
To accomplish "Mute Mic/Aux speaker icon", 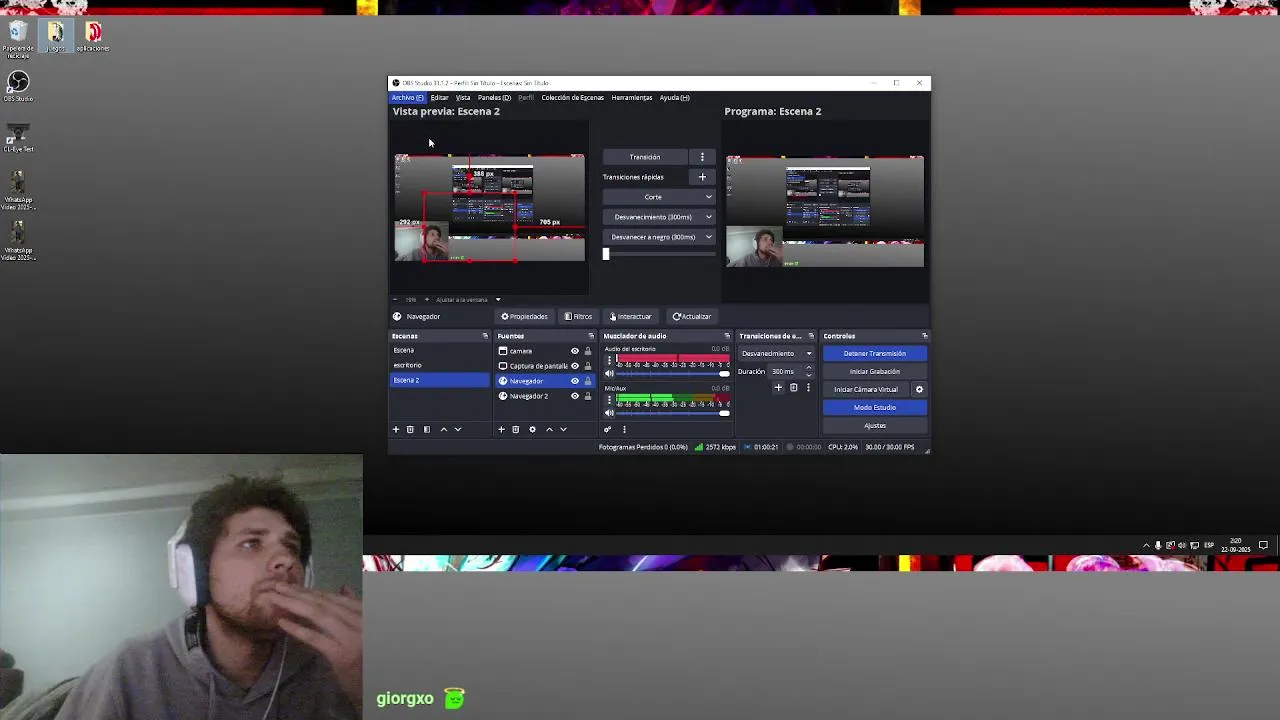I will (x=609, y=412).
